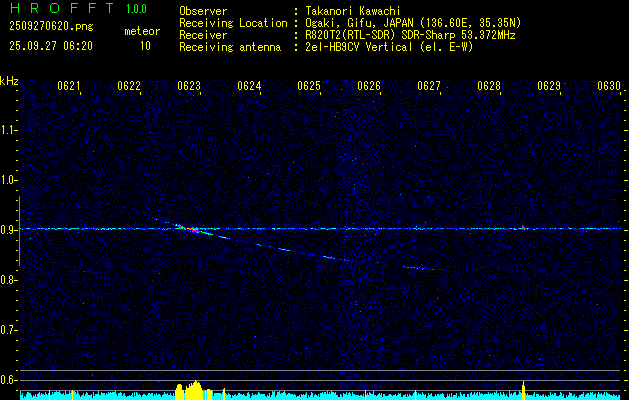The height and width of the screenshot is (400, 629).
Task: Click the 0626 time marker
Action: pos(369,87)
